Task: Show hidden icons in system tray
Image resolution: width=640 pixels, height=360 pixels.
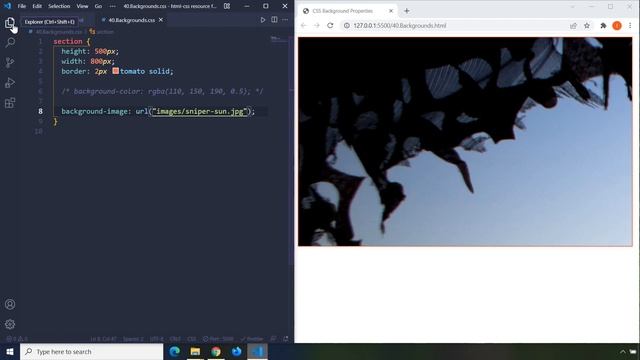Action: click(622, 351)
